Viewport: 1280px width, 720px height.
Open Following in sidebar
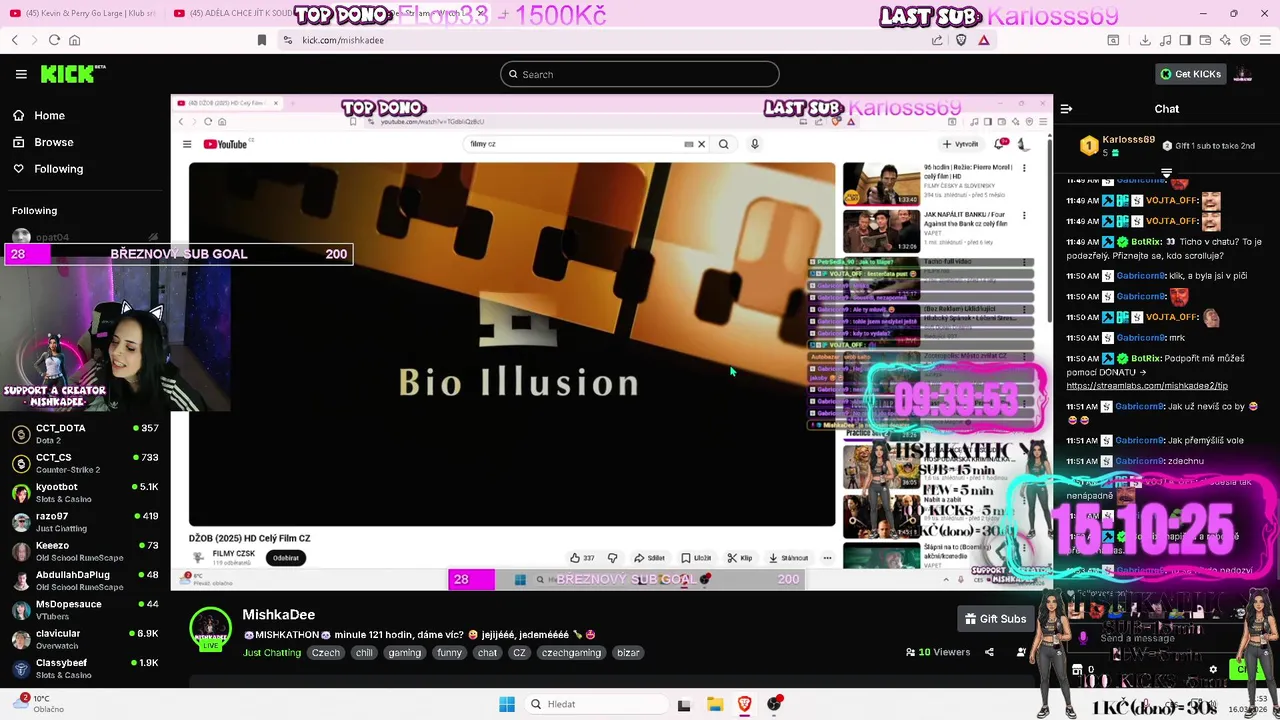point(58,169)
